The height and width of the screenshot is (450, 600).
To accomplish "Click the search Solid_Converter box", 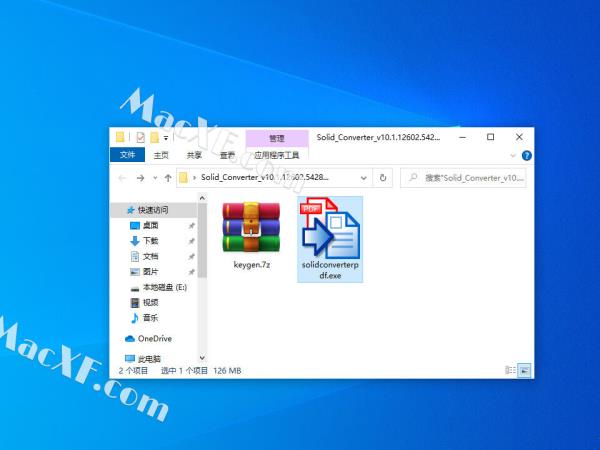I will coord(463,178).
